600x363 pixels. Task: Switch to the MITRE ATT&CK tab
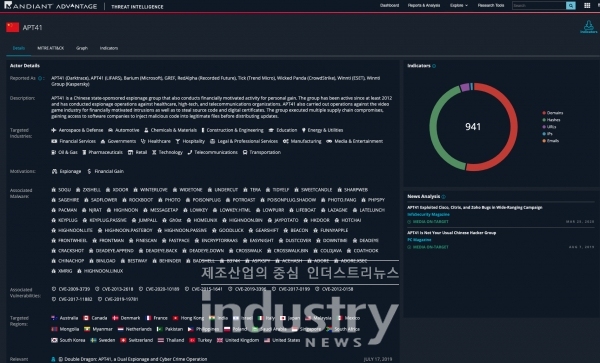[x=51, y=48]
